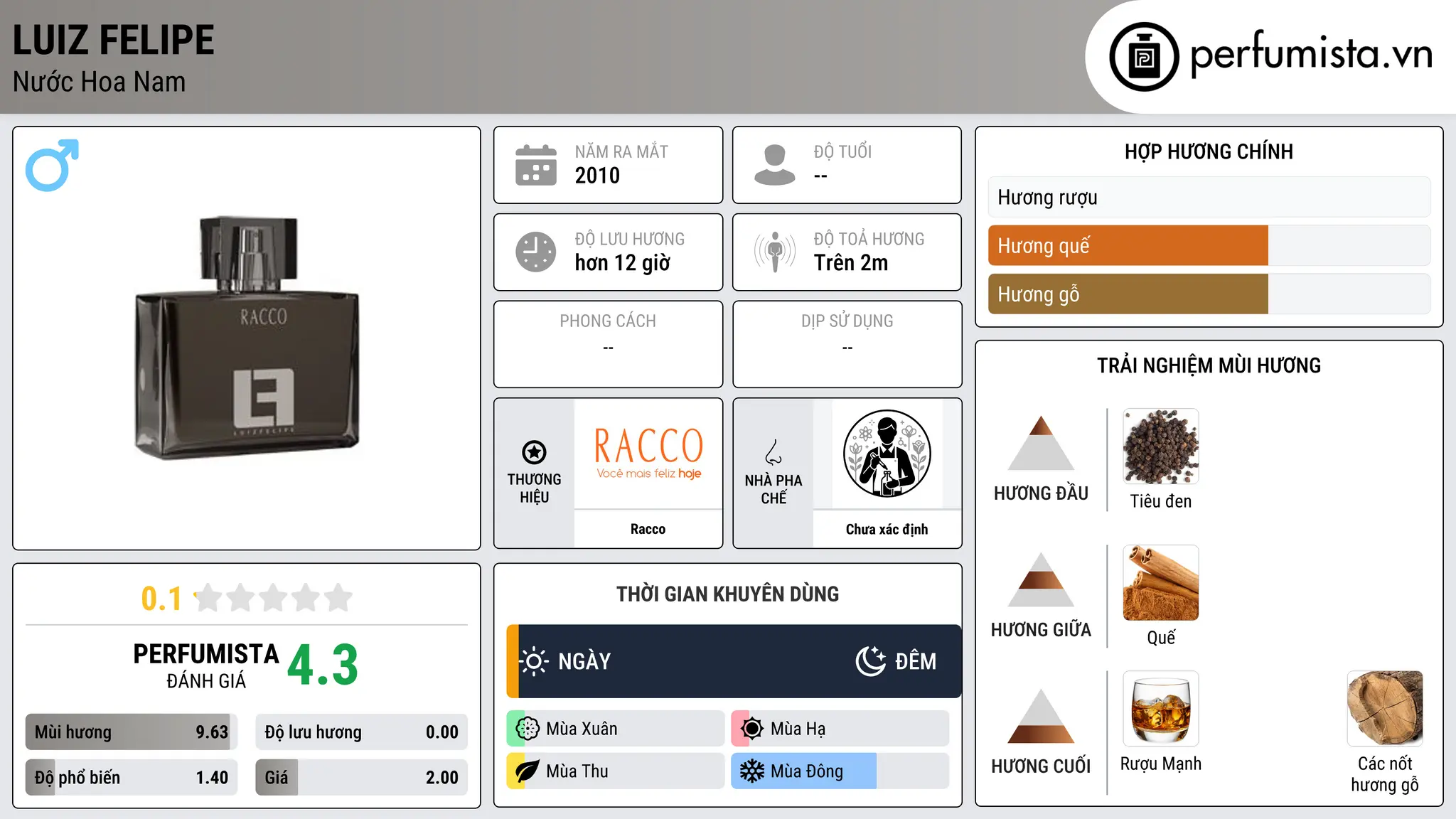The height and width of the screenshot is (819, 1456).
Task: Click the Nước Hoa Nam subtitle
Action: [x=100, y=82]
